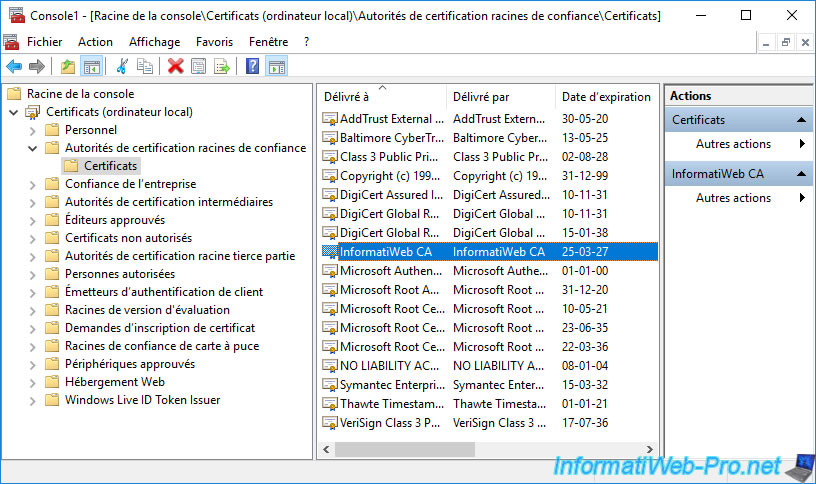This screenshot has width=816, height=484.
Task: Click the VeriSign Class 3 certificate icon
Action: pos(329,423)
